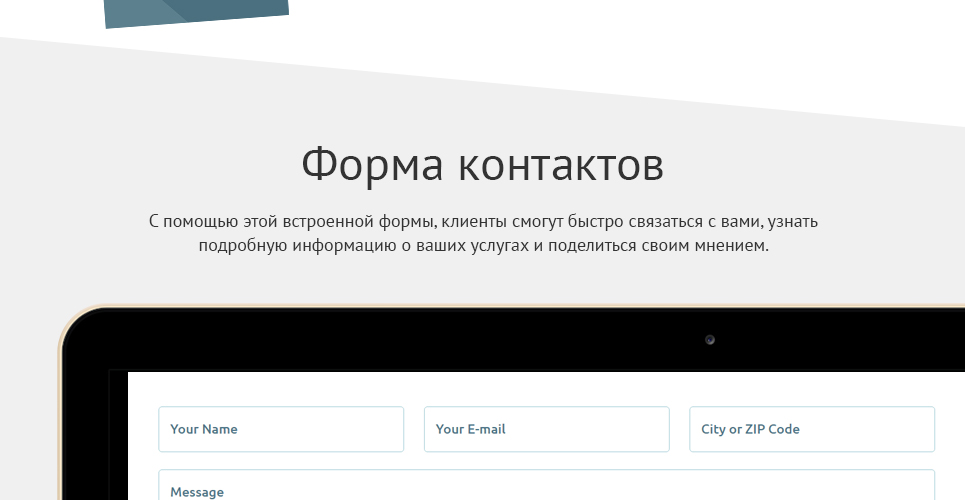Focus the Your E-mail field
This screenshot has height=500, width=965.
[x=547, y=429]
